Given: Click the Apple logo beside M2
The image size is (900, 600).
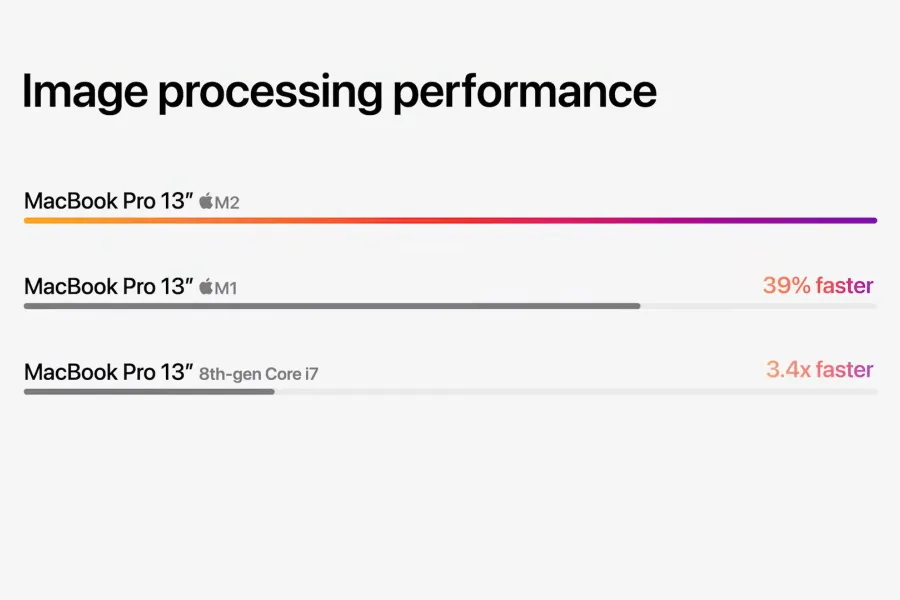Looking at the screenshot, I should tap(205, 201).
